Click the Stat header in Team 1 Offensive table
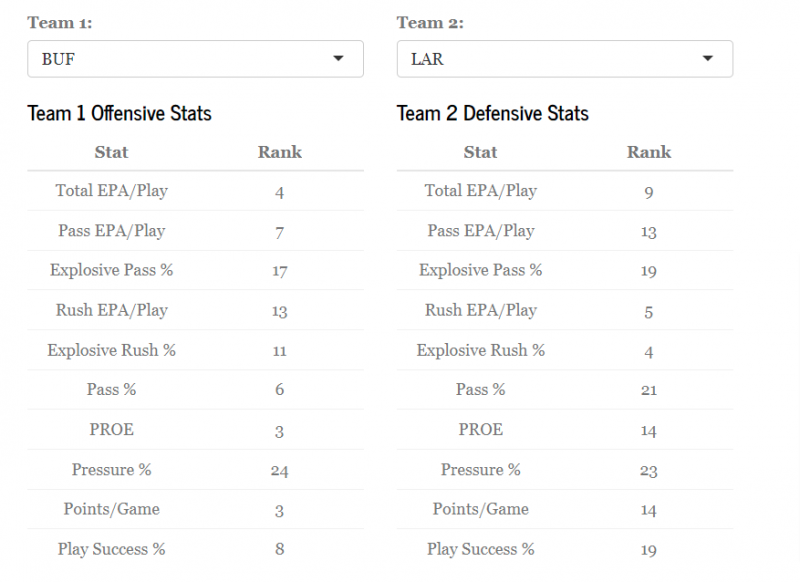 (111, 152)
